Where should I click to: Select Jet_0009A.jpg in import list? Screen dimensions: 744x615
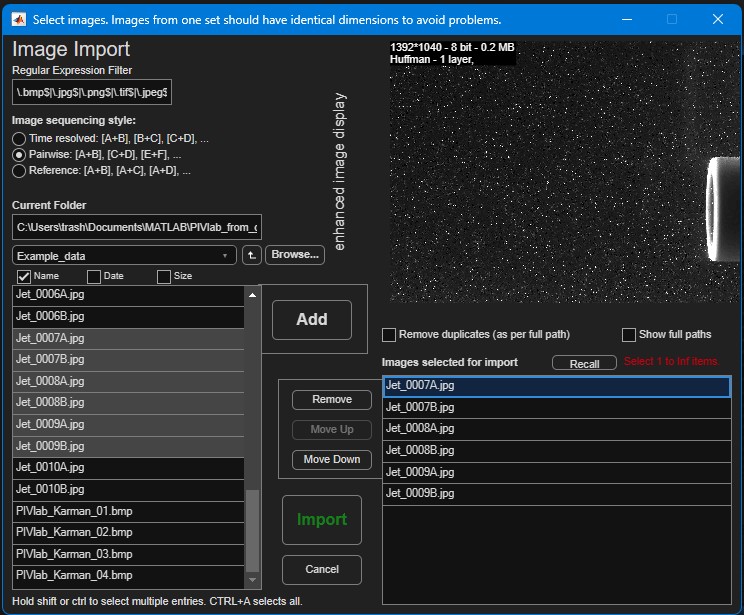pyautogui.click(x=557, y=473)
